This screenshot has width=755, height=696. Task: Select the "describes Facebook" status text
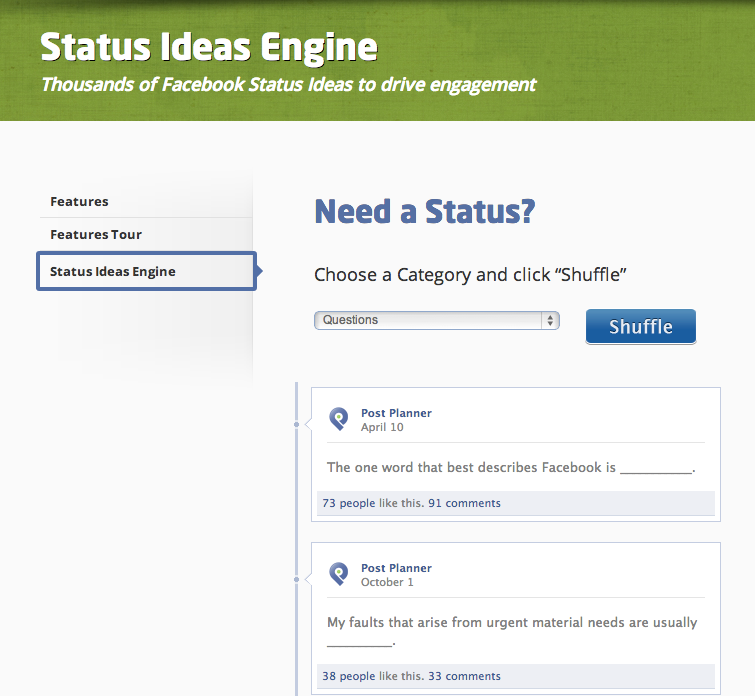coord(510,467)
